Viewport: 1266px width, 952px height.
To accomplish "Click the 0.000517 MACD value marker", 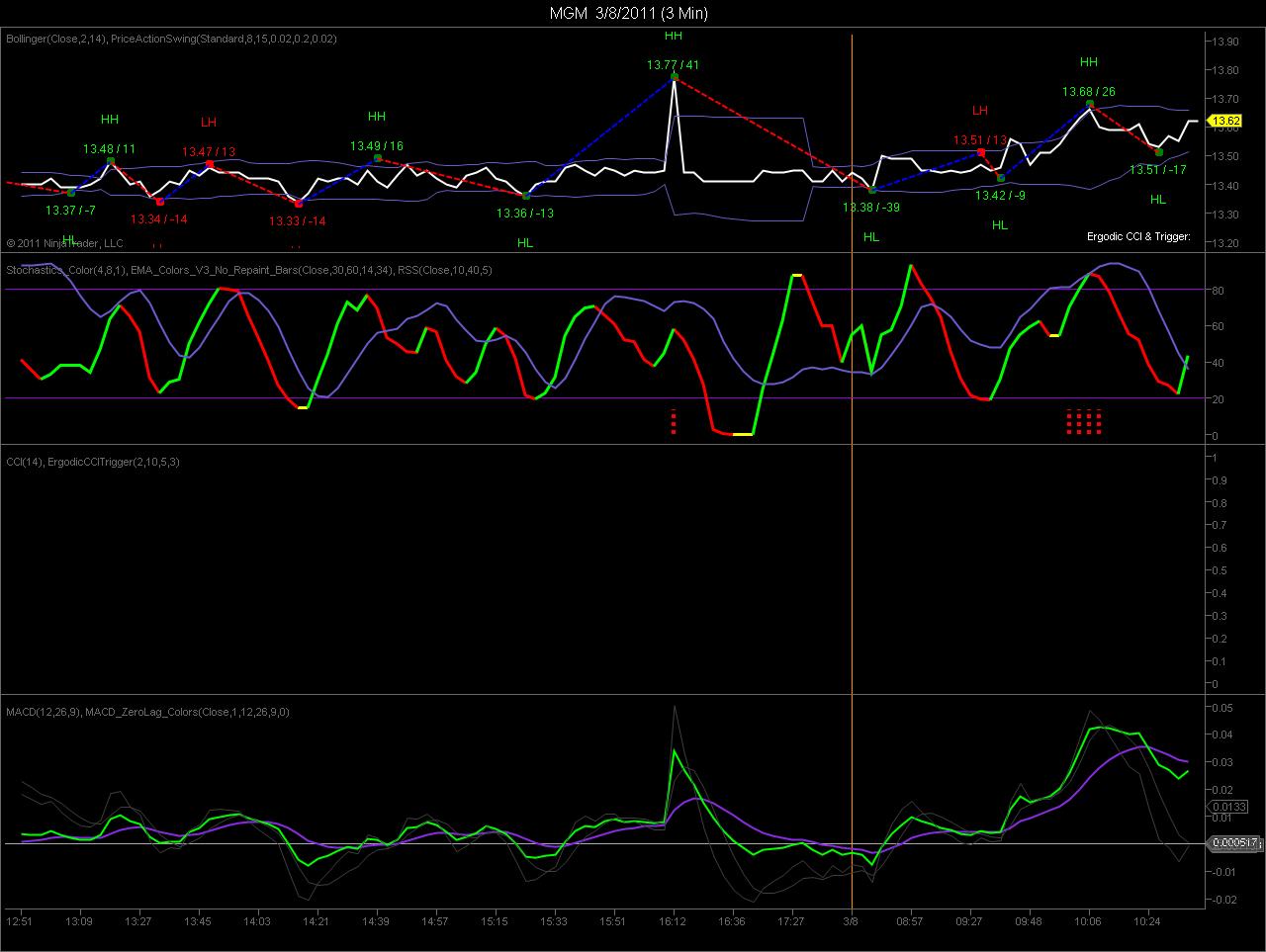I will 1236,843.
